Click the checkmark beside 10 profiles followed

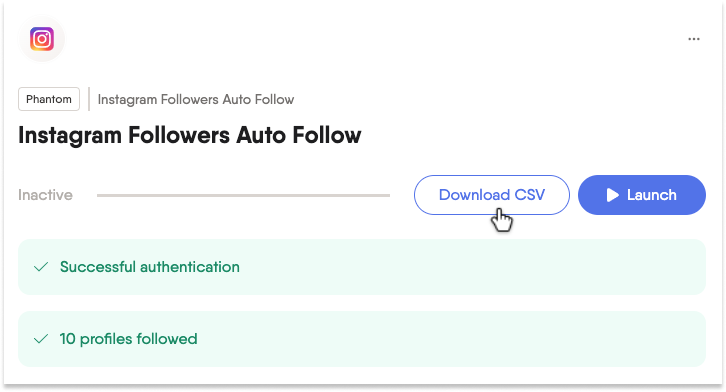tap(41, 339)
